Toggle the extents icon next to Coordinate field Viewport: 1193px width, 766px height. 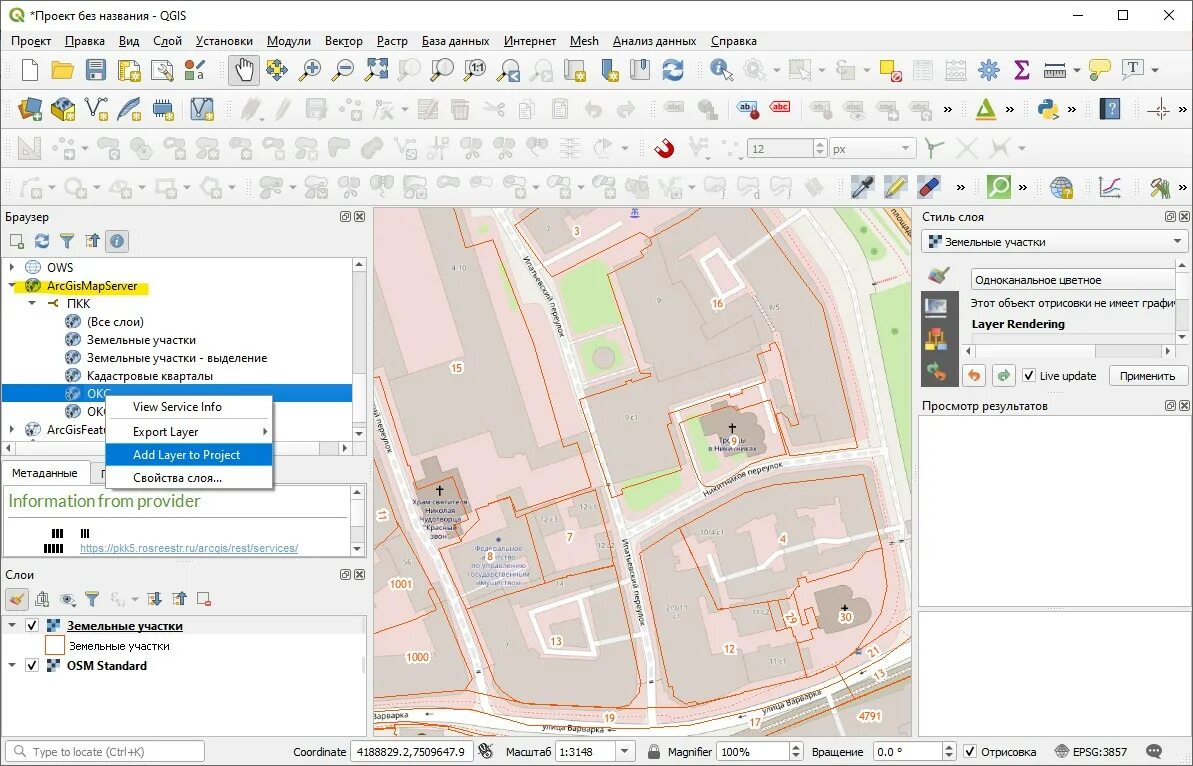[x=487, y=752]
